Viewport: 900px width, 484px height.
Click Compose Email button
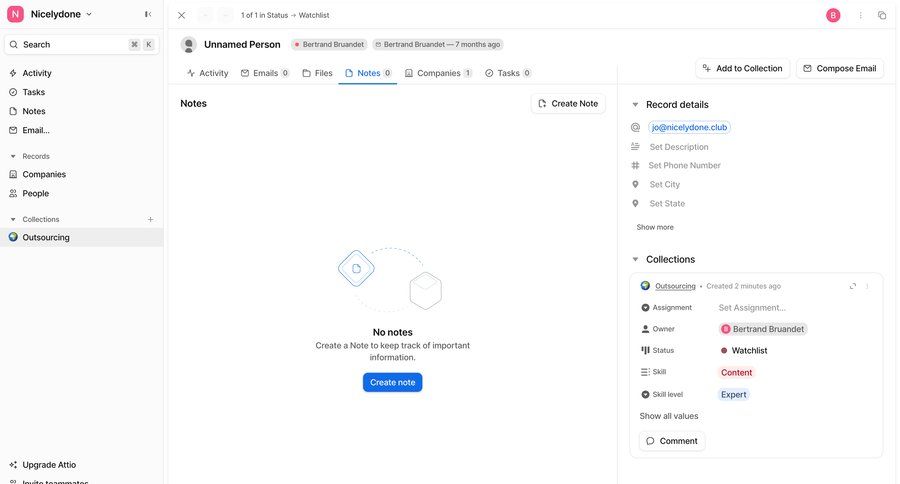(840, 68)
